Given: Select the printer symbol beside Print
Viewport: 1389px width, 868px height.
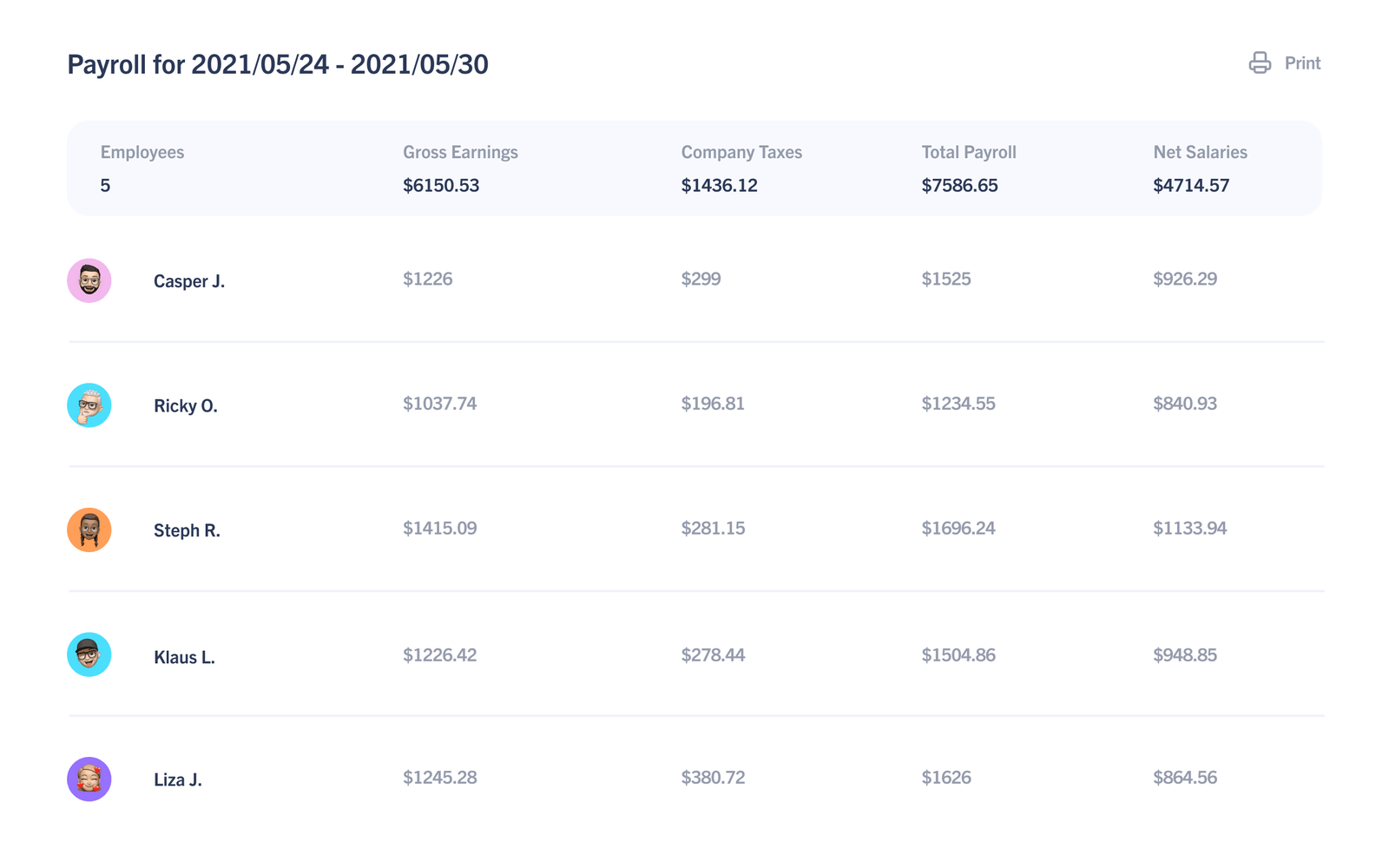Looking at the screenshot, I should point(1259,62).
